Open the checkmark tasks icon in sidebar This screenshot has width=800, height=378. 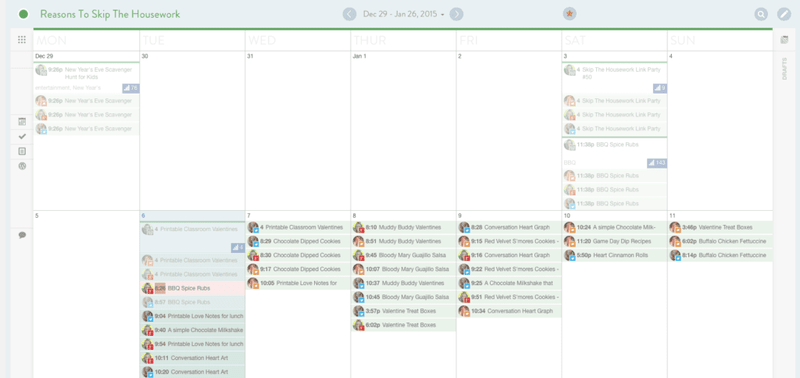coord(22,136)
